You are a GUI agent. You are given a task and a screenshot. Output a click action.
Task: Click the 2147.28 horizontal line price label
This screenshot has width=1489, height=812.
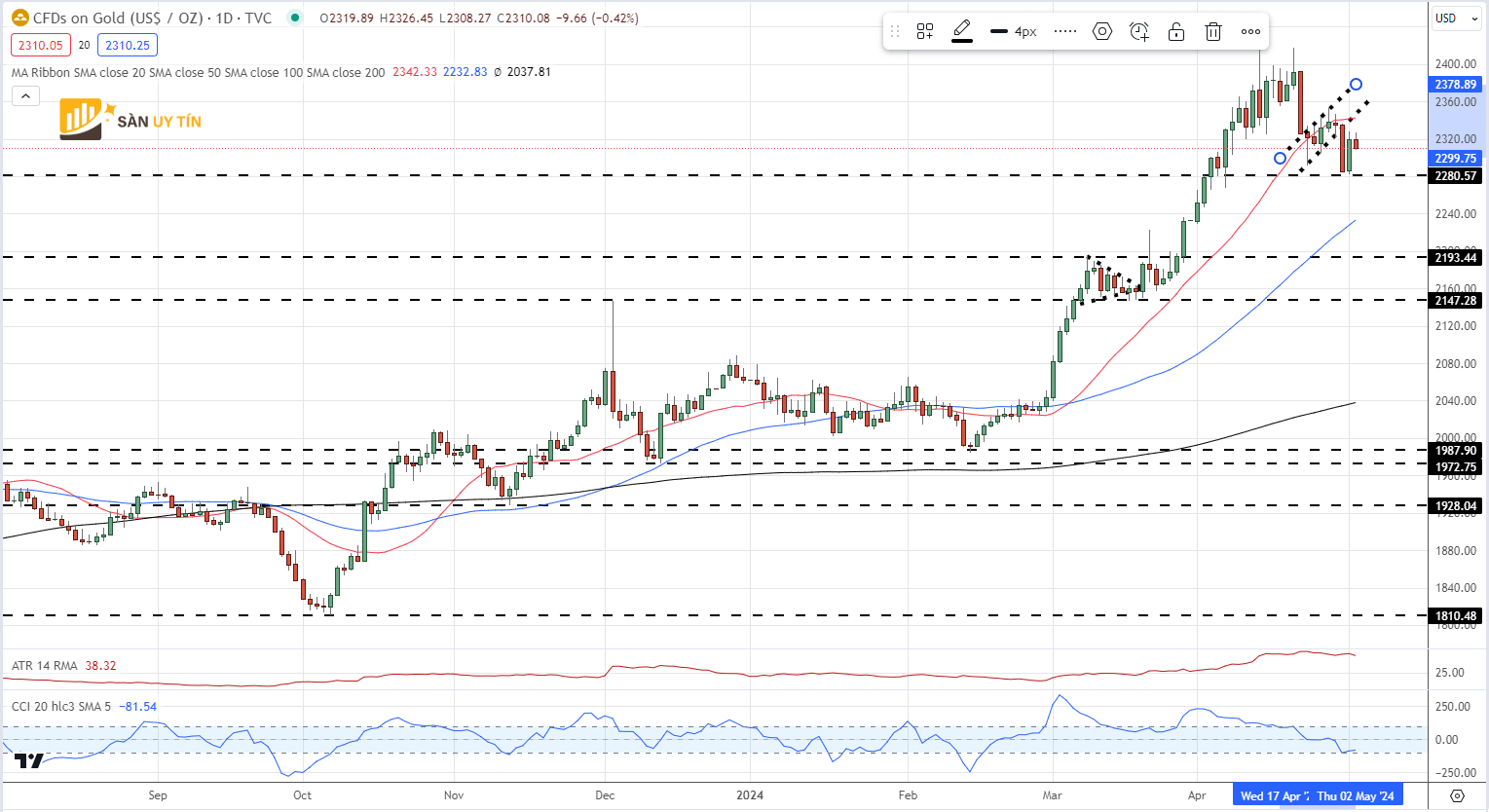pyautogui.click(x=1456, y=301)
